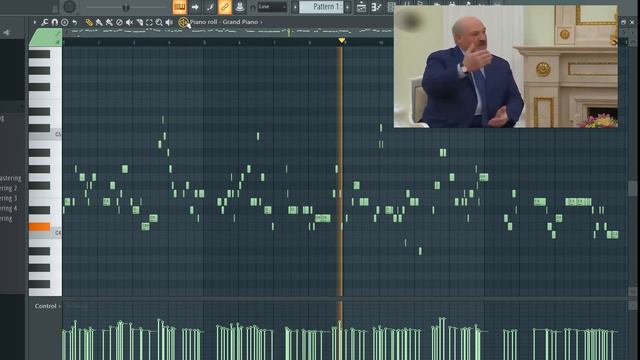Click the 'Control' lane label
The height and width of the screenshot is (360, 640).
(x=45, y=306)
